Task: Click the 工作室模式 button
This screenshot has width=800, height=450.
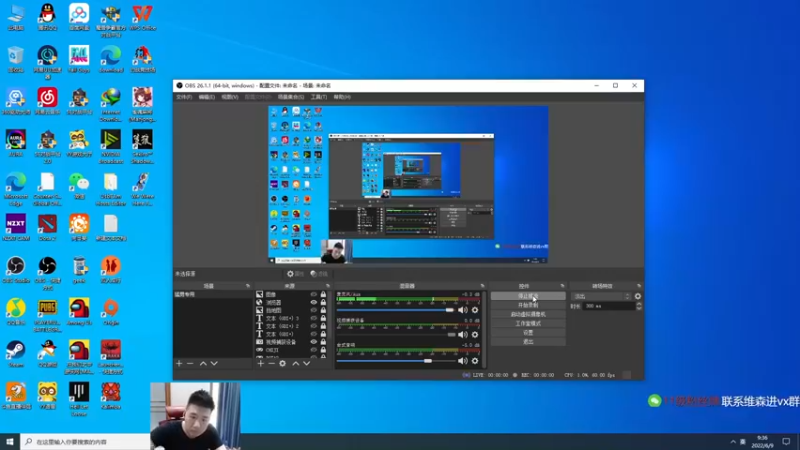Action: (528, 323)
